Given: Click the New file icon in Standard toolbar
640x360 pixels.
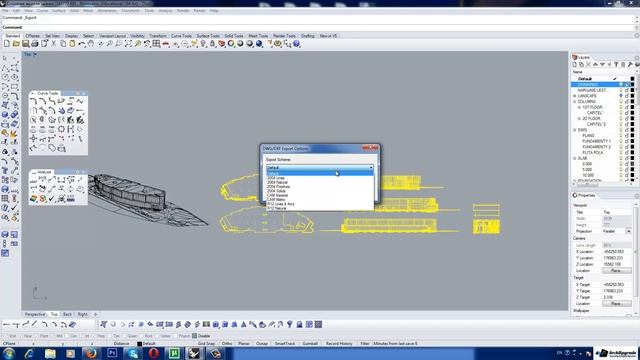Looking at the screenshot, I should click(7, 44).
